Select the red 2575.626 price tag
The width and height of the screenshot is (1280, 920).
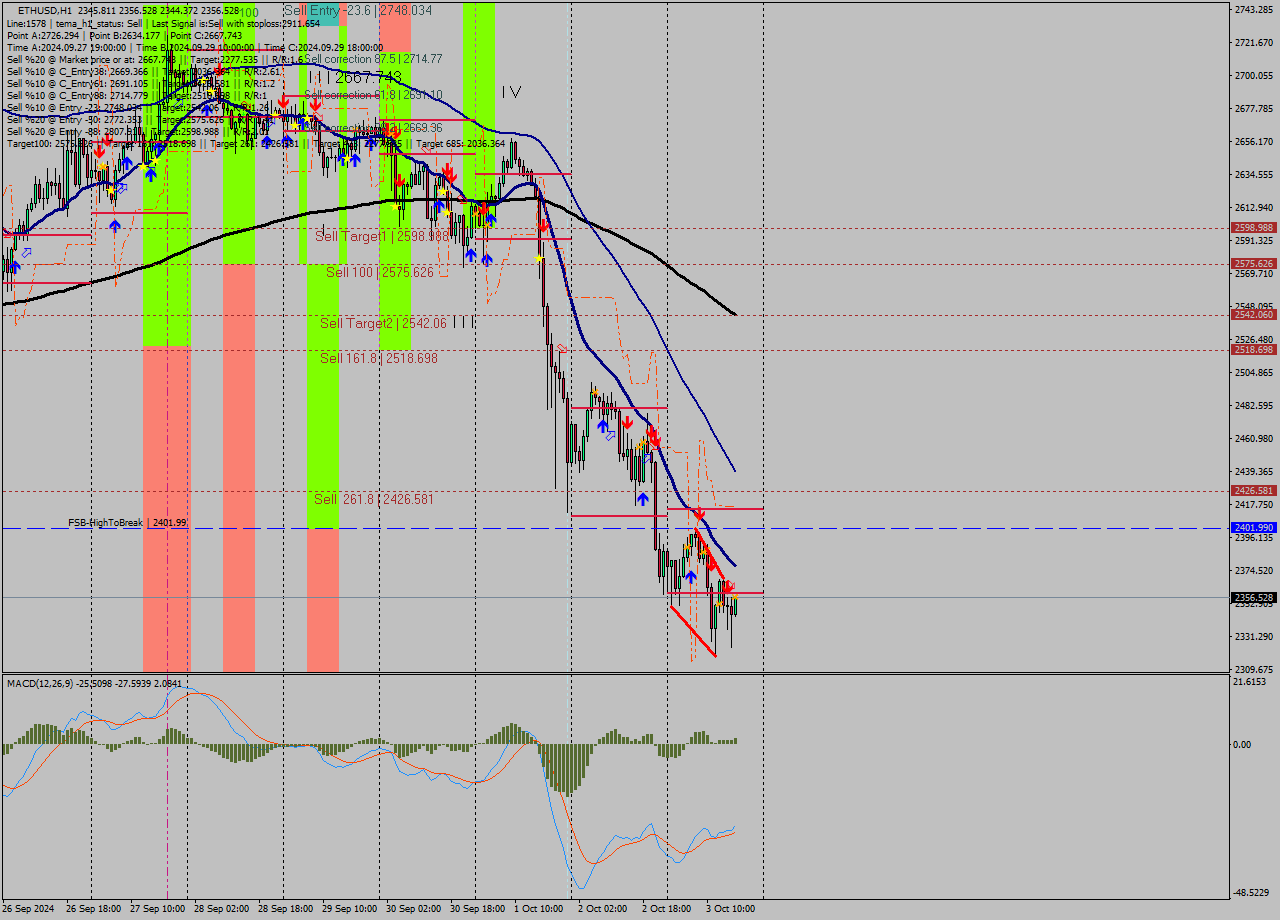[1253, 264]
